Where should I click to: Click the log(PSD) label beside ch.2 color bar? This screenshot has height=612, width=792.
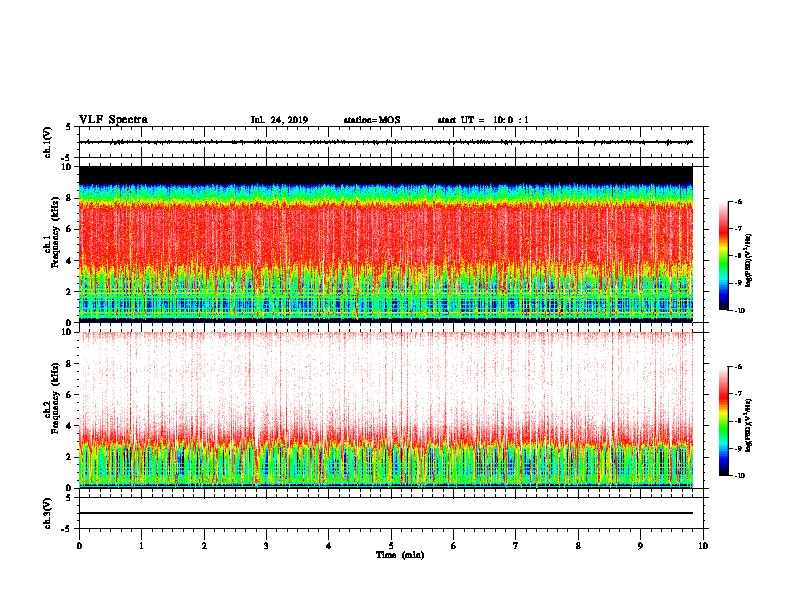[x=748, y=425]
